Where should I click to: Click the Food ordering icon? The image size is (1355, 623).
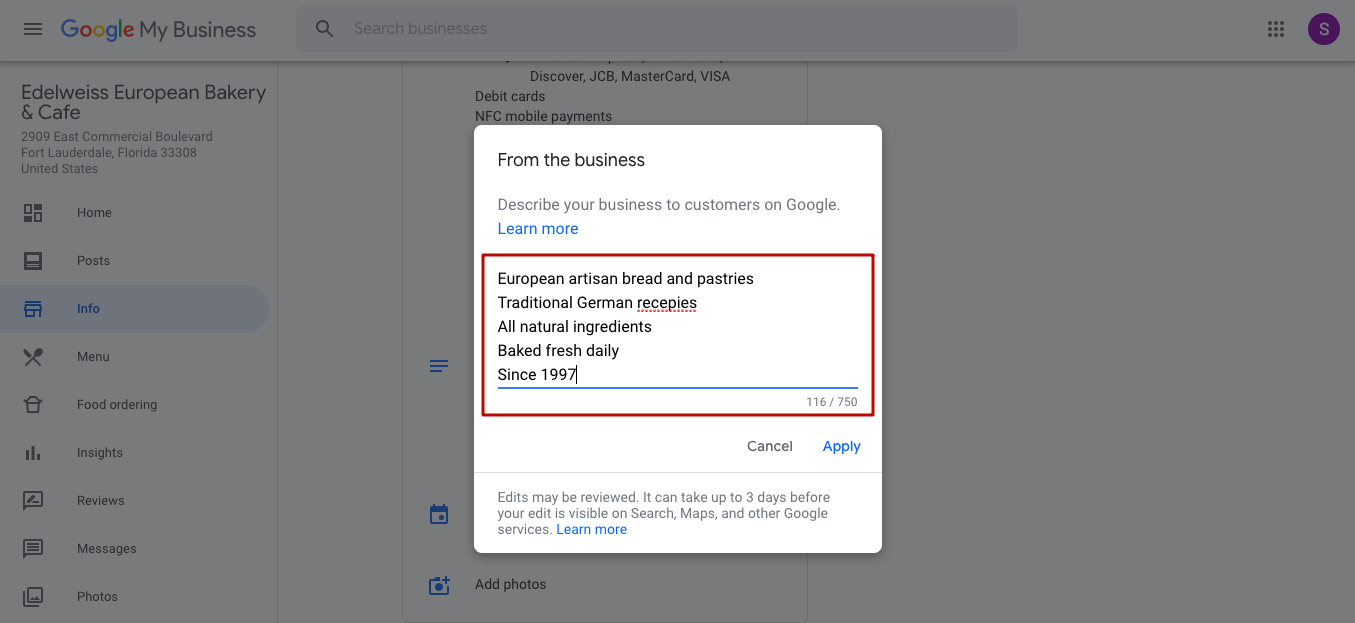click(33, 405)
